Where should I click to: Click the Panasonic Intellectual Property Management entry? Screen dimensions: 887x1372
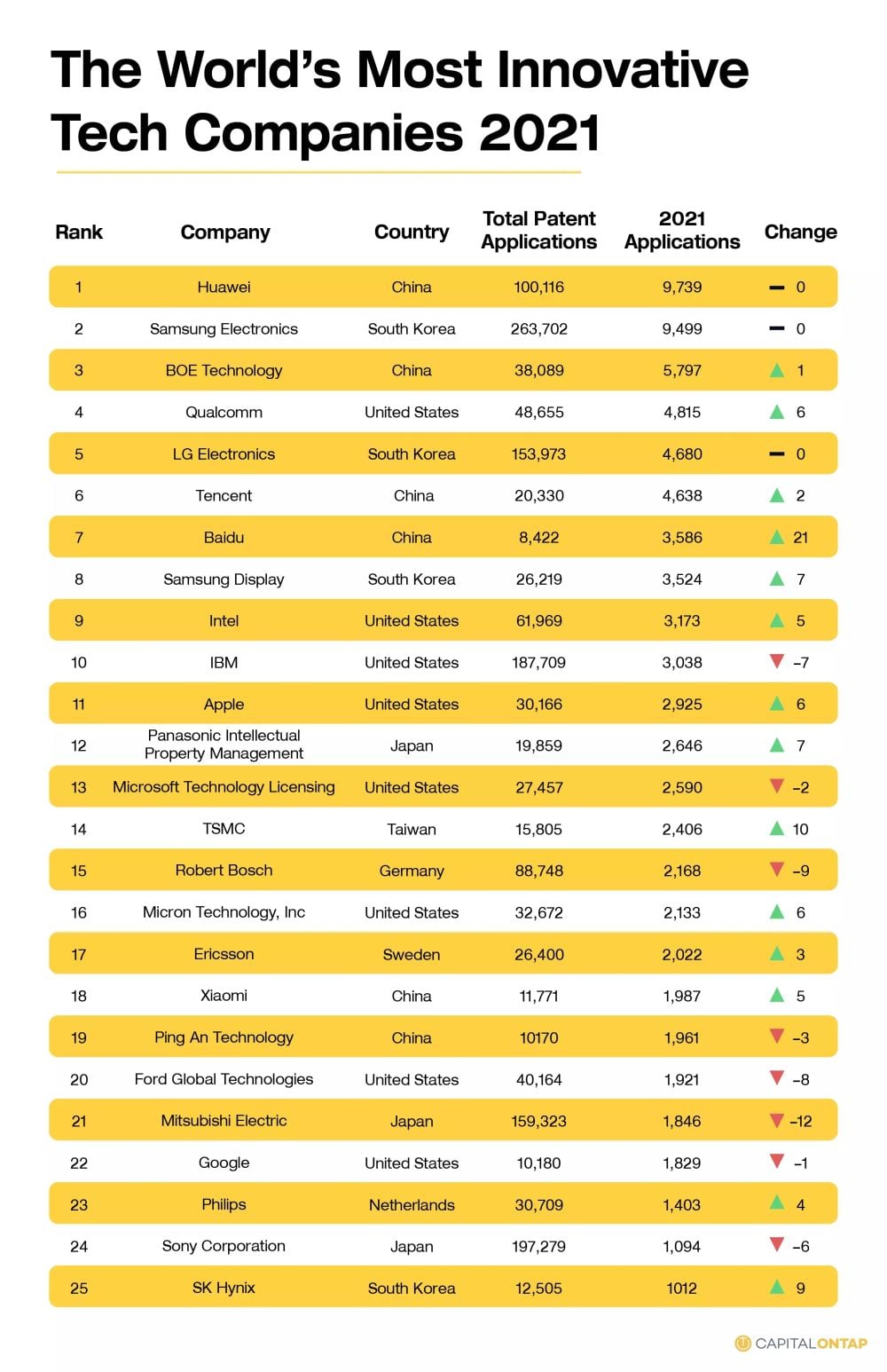coord(224,745)
